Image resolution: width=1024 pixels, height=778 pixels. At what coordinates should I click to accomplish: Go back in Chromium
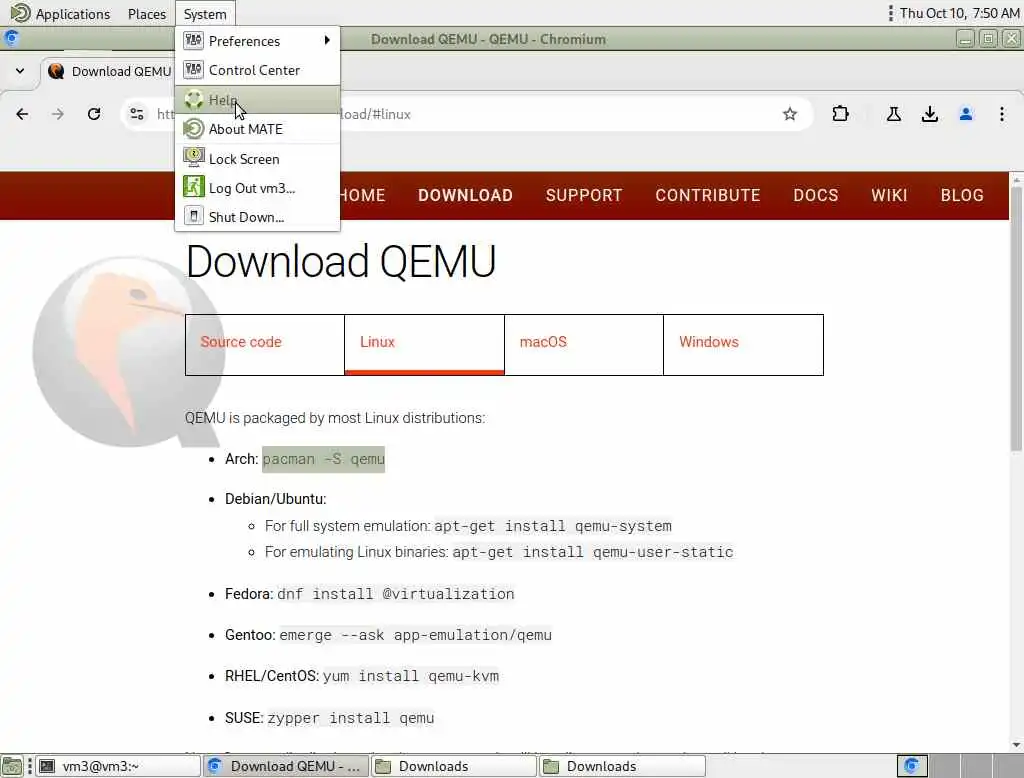click(x=22, y=114)
